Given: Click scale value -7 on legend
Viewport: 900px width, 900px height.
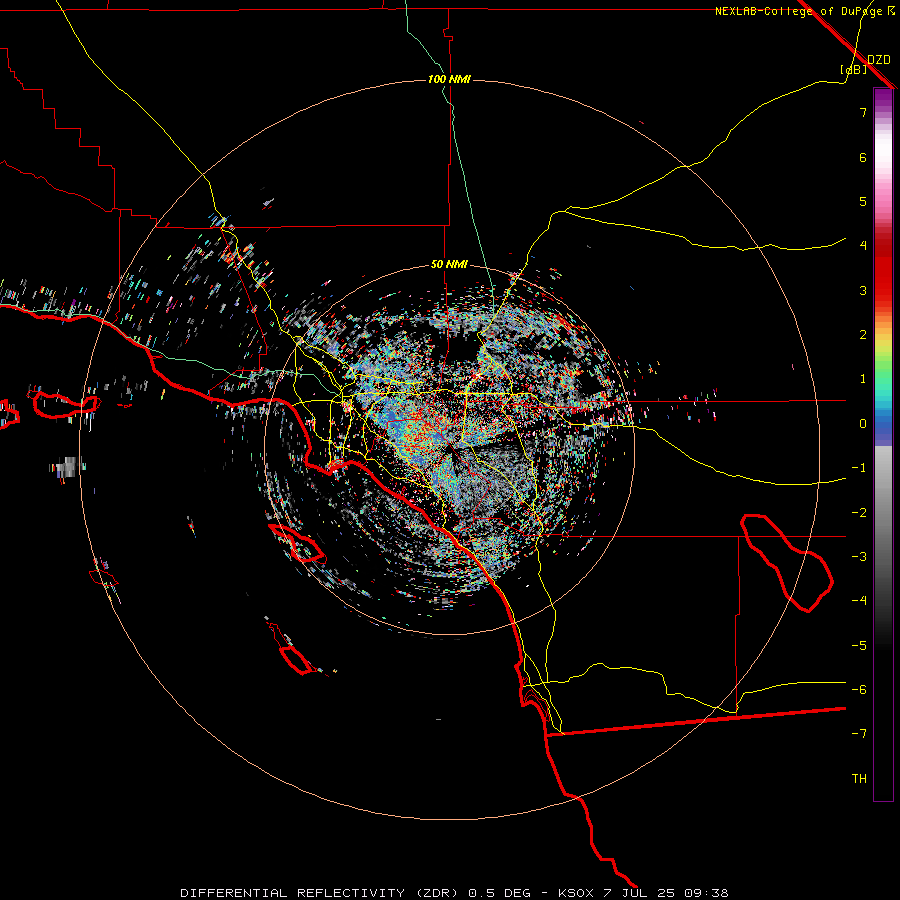Looking at the screenshot, I should [x=859, y=734].
